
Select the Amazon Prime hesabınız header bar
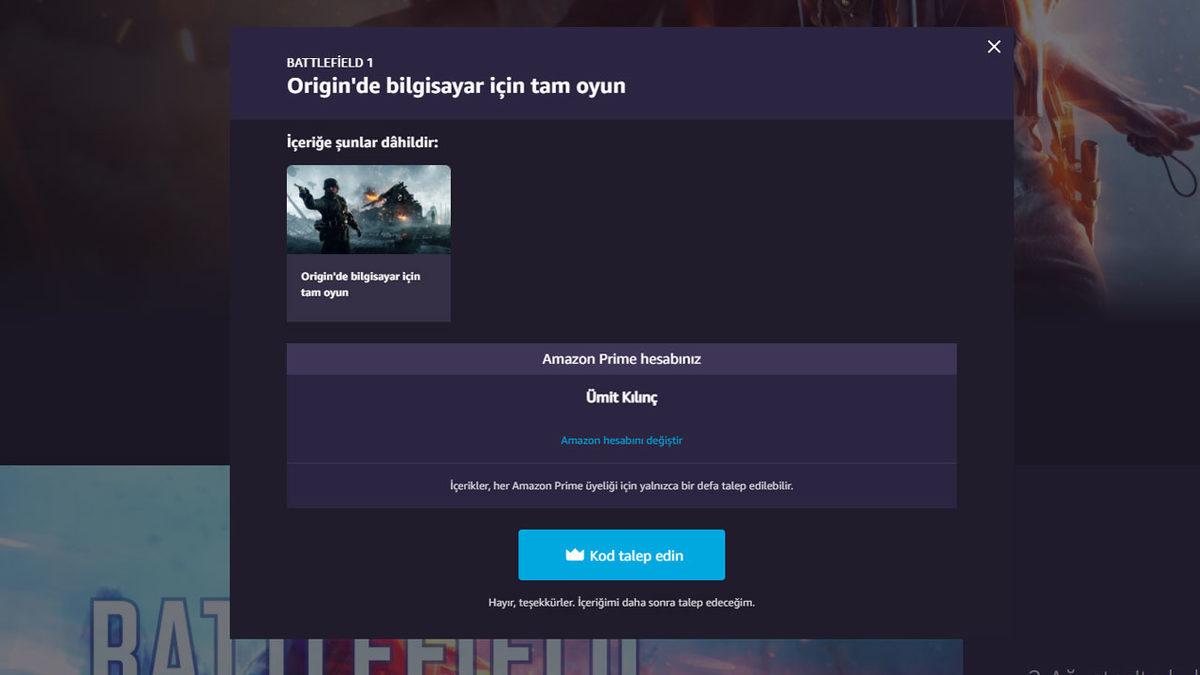click(621, 358)
